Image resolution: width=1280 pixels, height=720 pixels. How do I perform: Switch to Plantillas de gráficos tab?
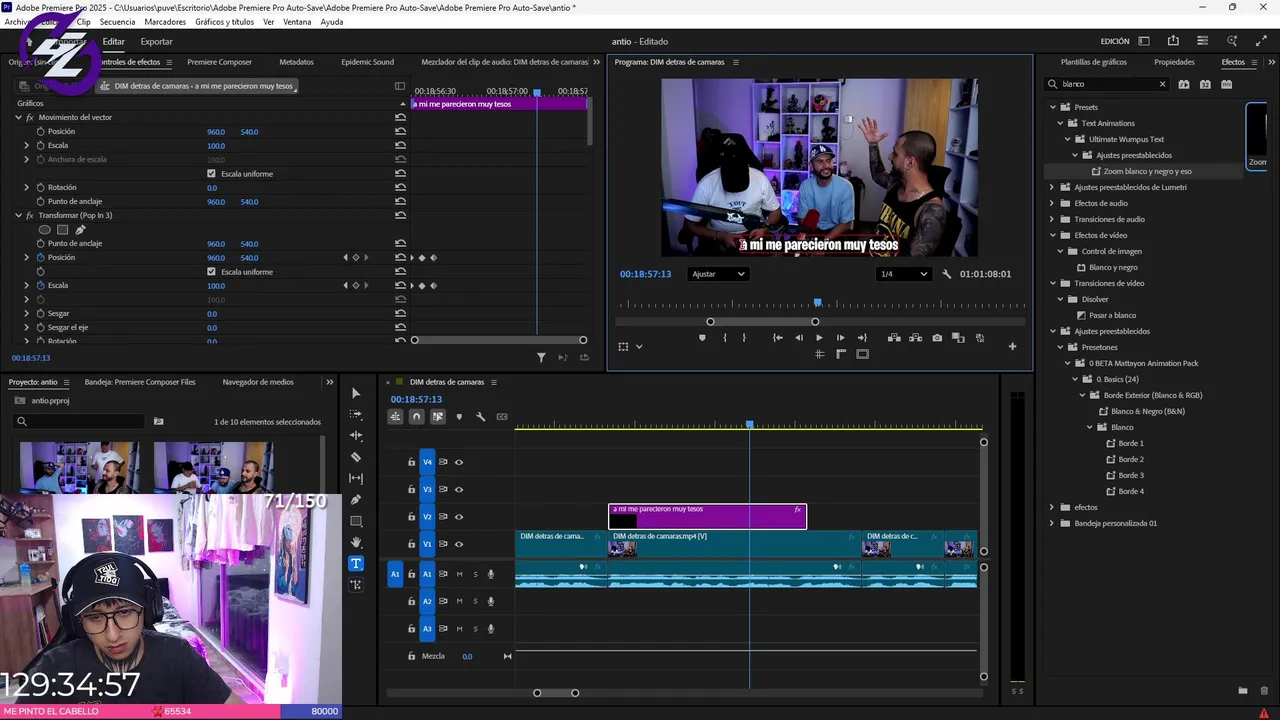(1093, 62)
